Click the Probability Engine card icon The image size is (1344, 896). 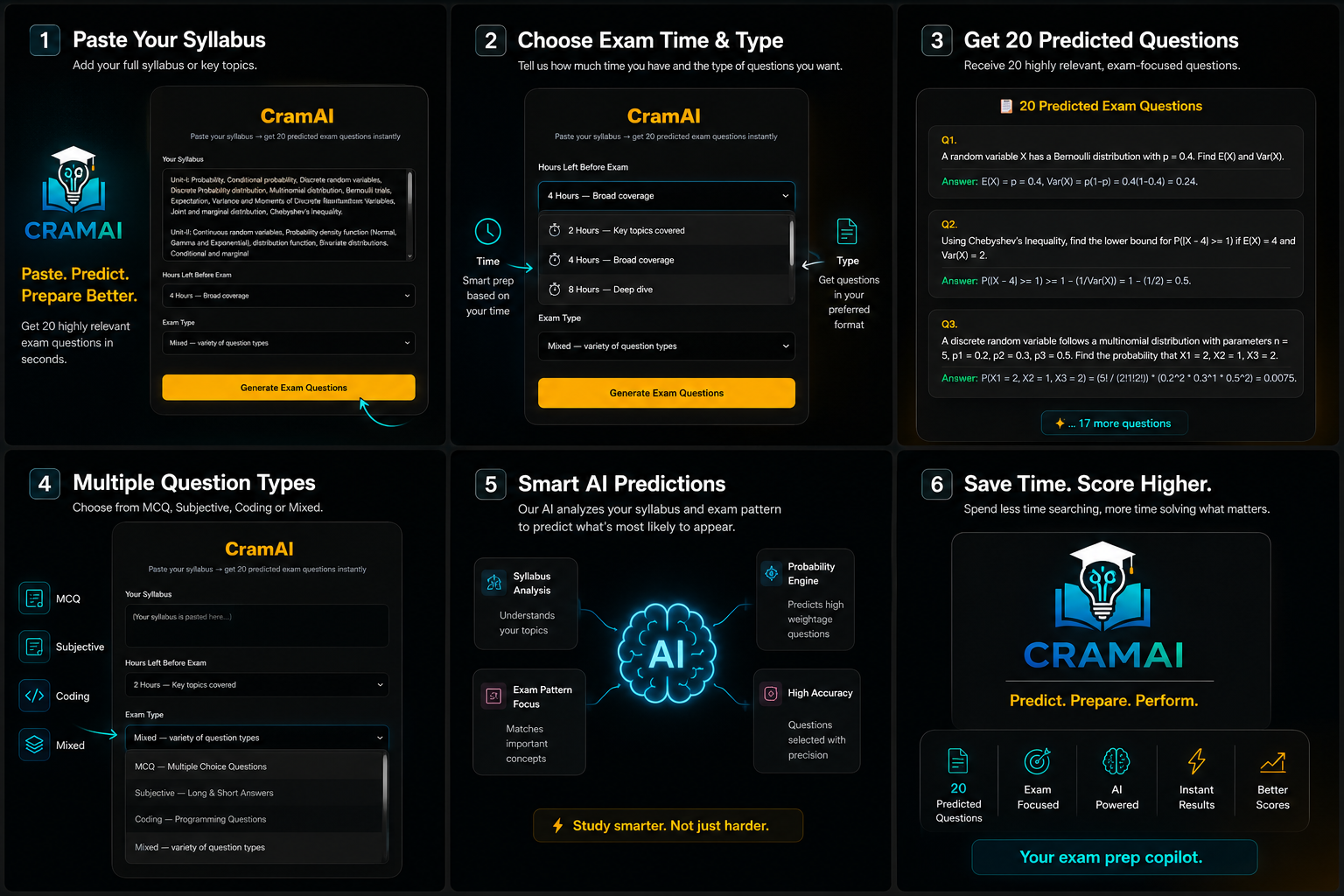point(772,573)
